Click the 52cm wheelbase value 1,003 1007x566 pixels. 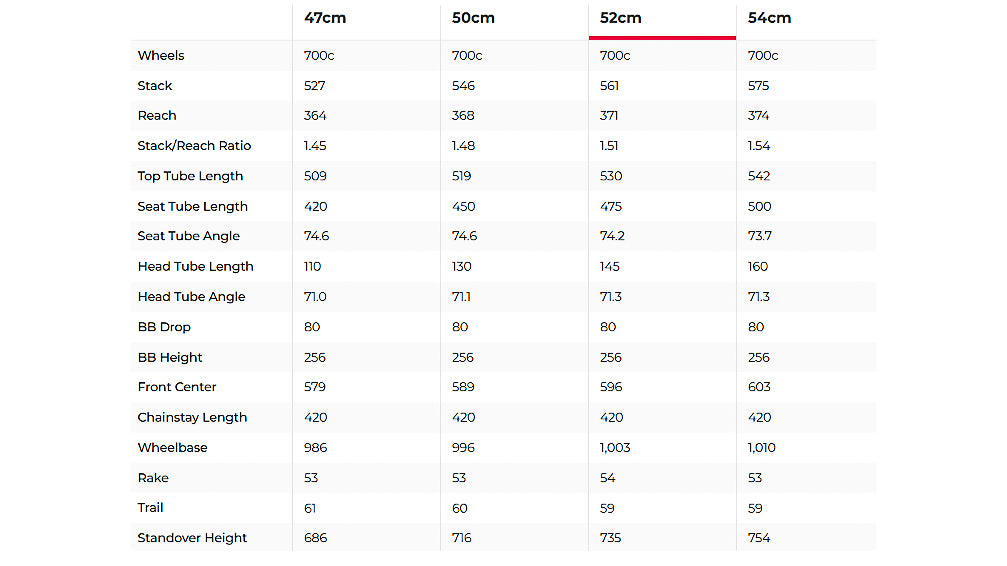[615, 448]
